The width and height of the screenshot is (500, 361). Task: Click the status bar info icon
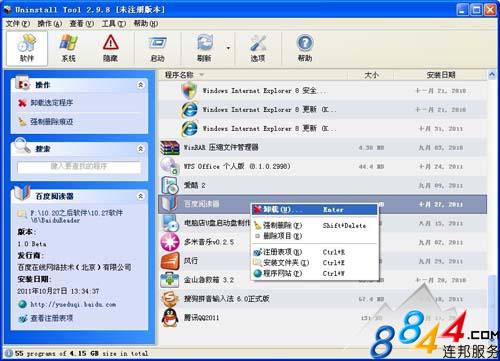[9, 353]
